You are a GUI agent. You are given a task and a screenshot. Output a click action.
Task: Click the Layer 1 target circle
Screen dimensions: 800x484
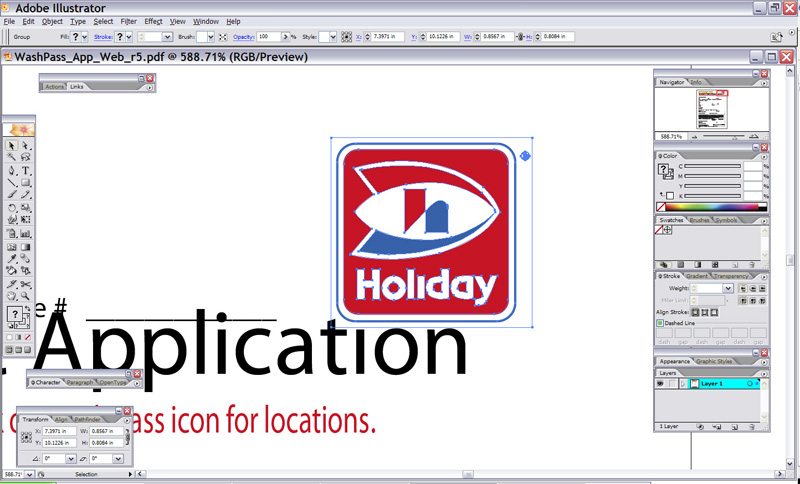tap(749, 384)
